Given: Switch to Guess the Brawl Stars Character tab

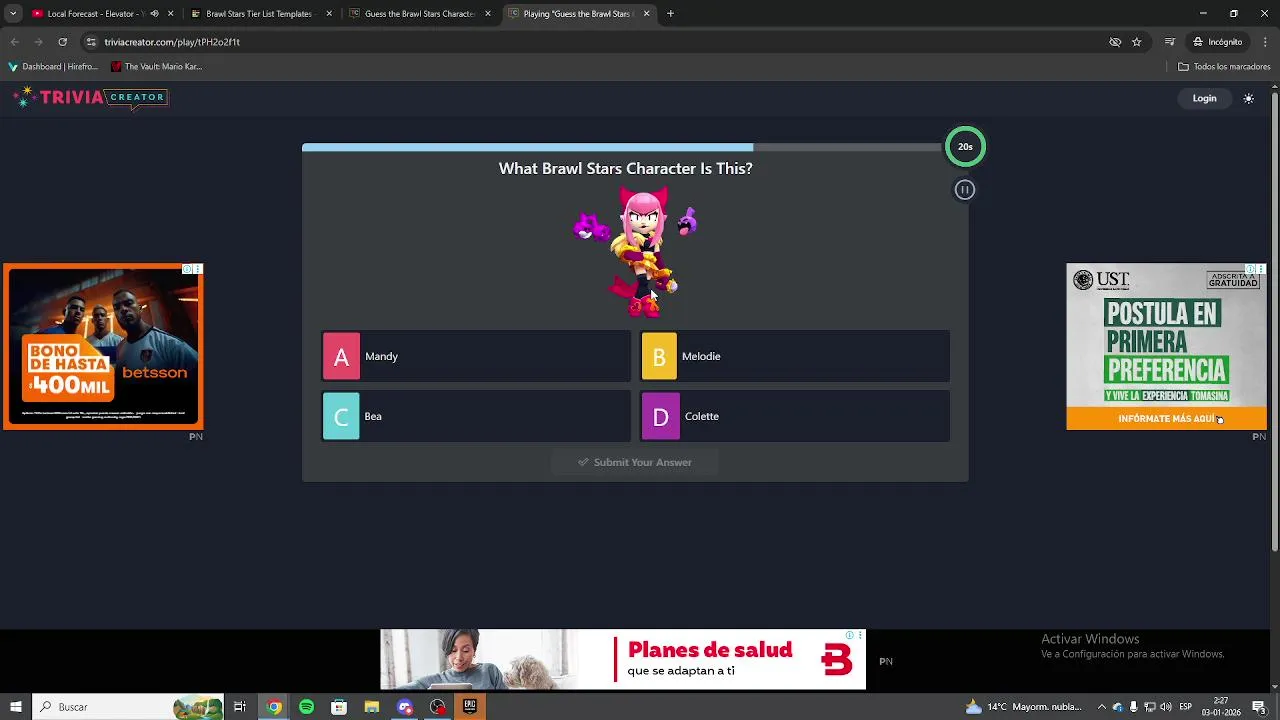Looking at the screenshot, I should [x=418, y=14].
